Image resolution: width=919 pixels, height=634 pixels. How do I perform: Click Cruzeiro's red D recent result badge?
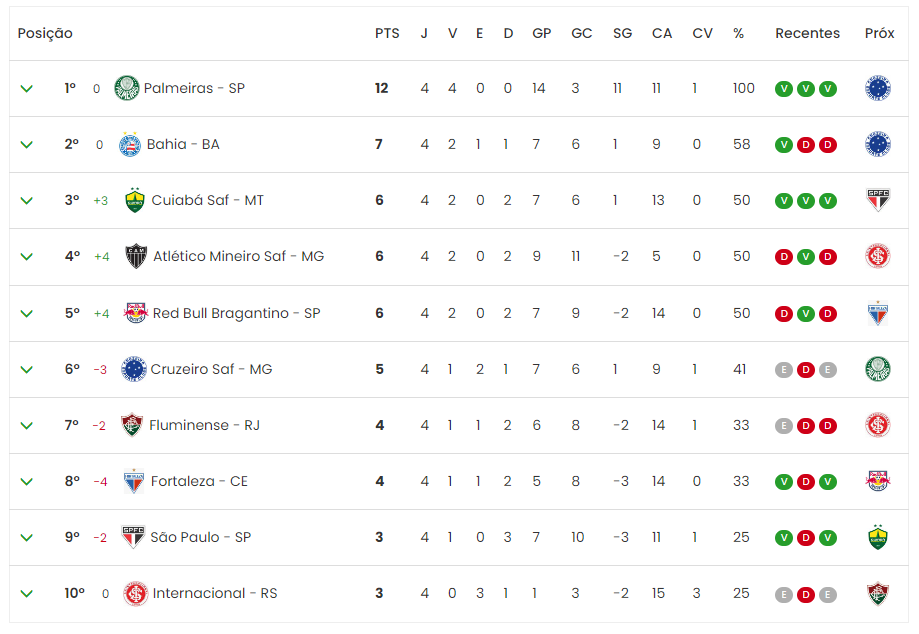(x=806, y=370)
